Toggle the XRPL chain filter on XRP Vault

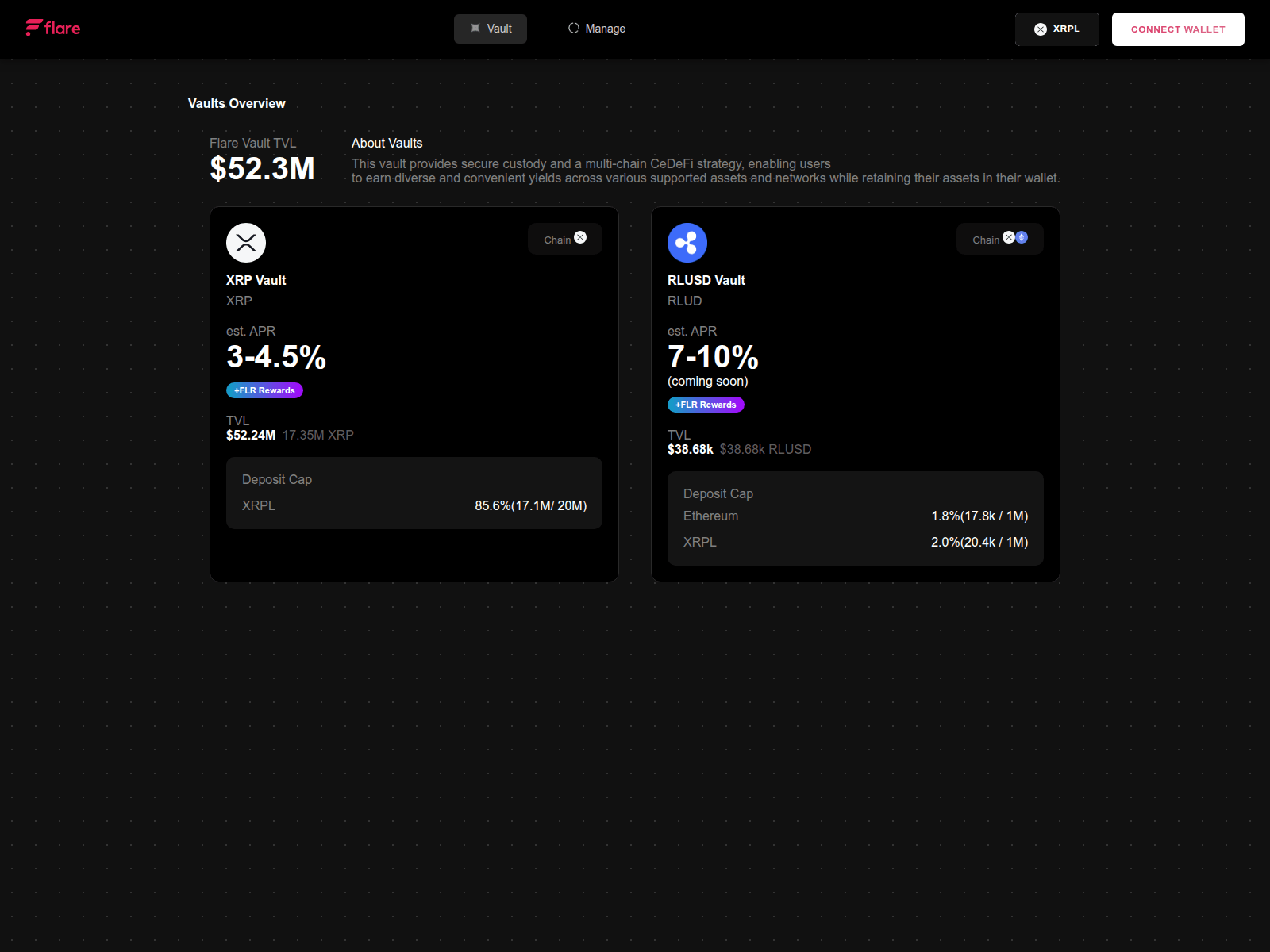click(x=580, y=236)
